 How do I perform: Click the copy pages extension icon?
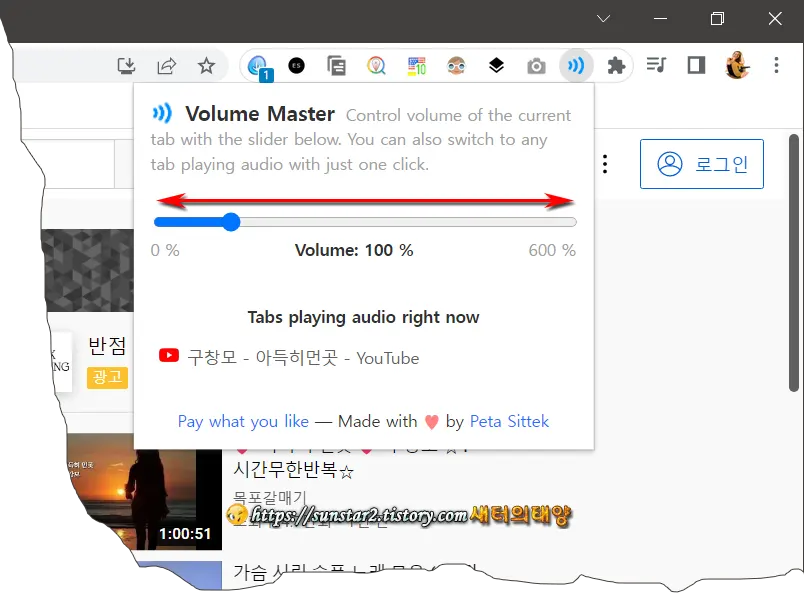(x=336, y=66)
